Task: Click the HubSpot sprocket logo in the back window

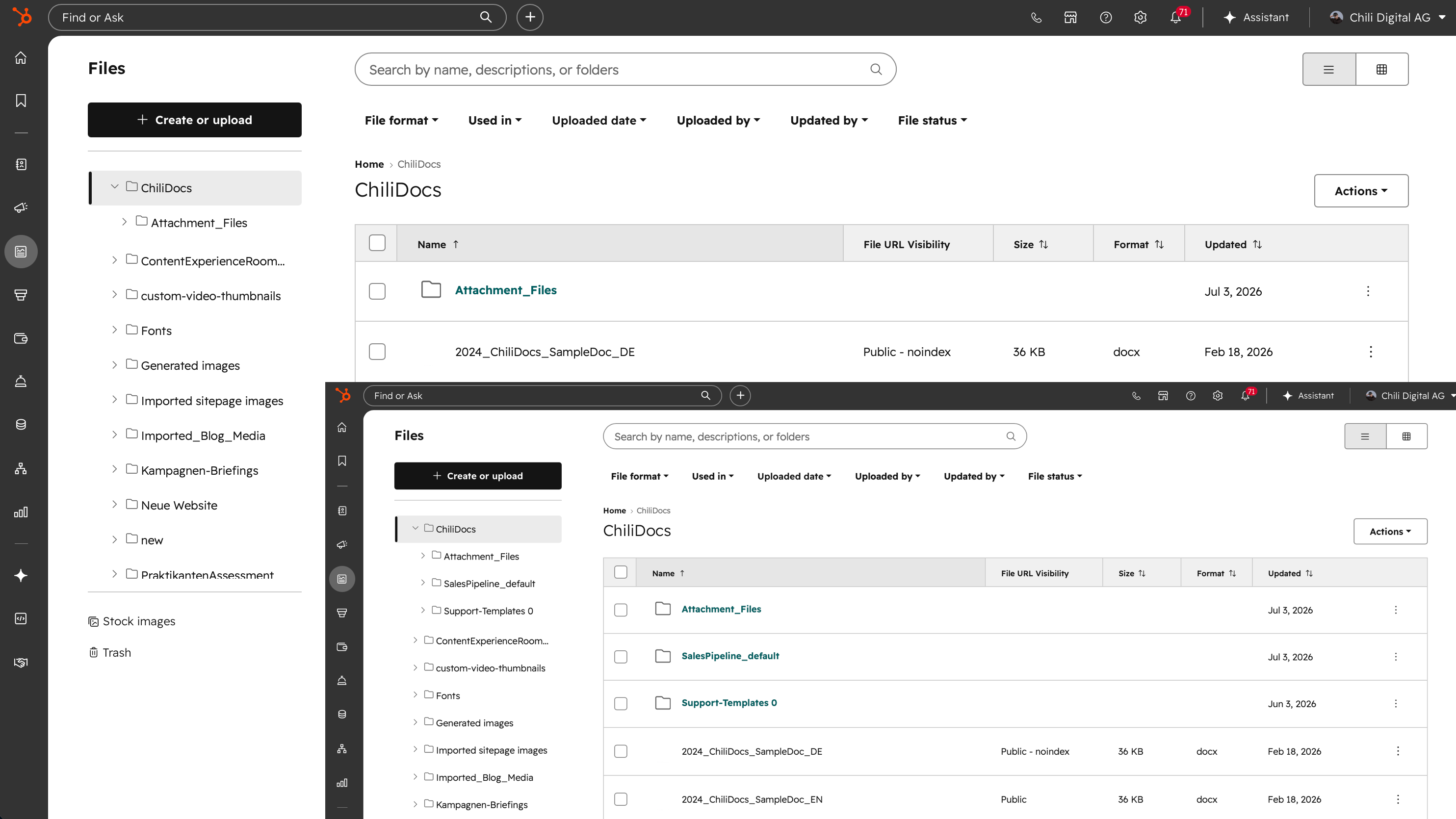Action: (22, 17)
